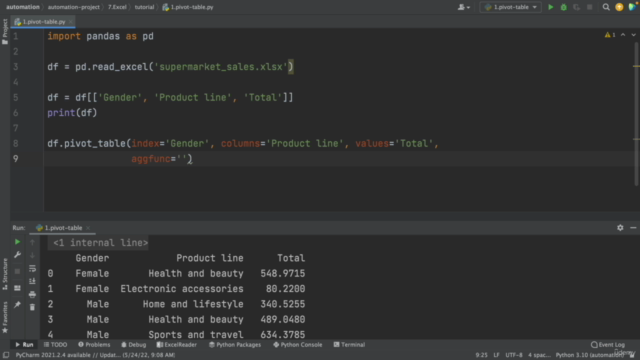Click '1.pivot-table.py' breadcrumb
Viewport: 640px width, 360px height.
pos(188,7)
